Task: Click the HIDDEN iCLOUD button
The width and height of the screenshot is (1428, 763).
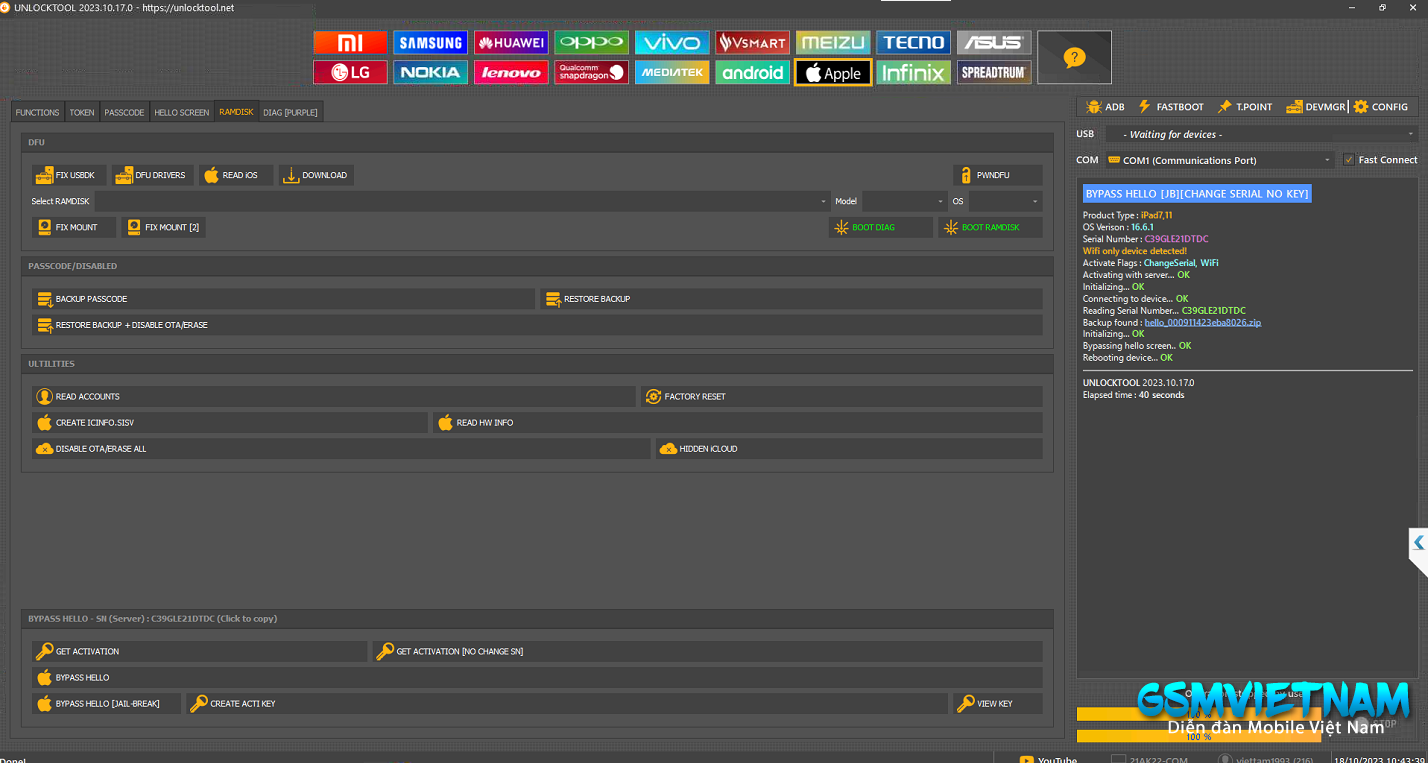Action: 849,449
